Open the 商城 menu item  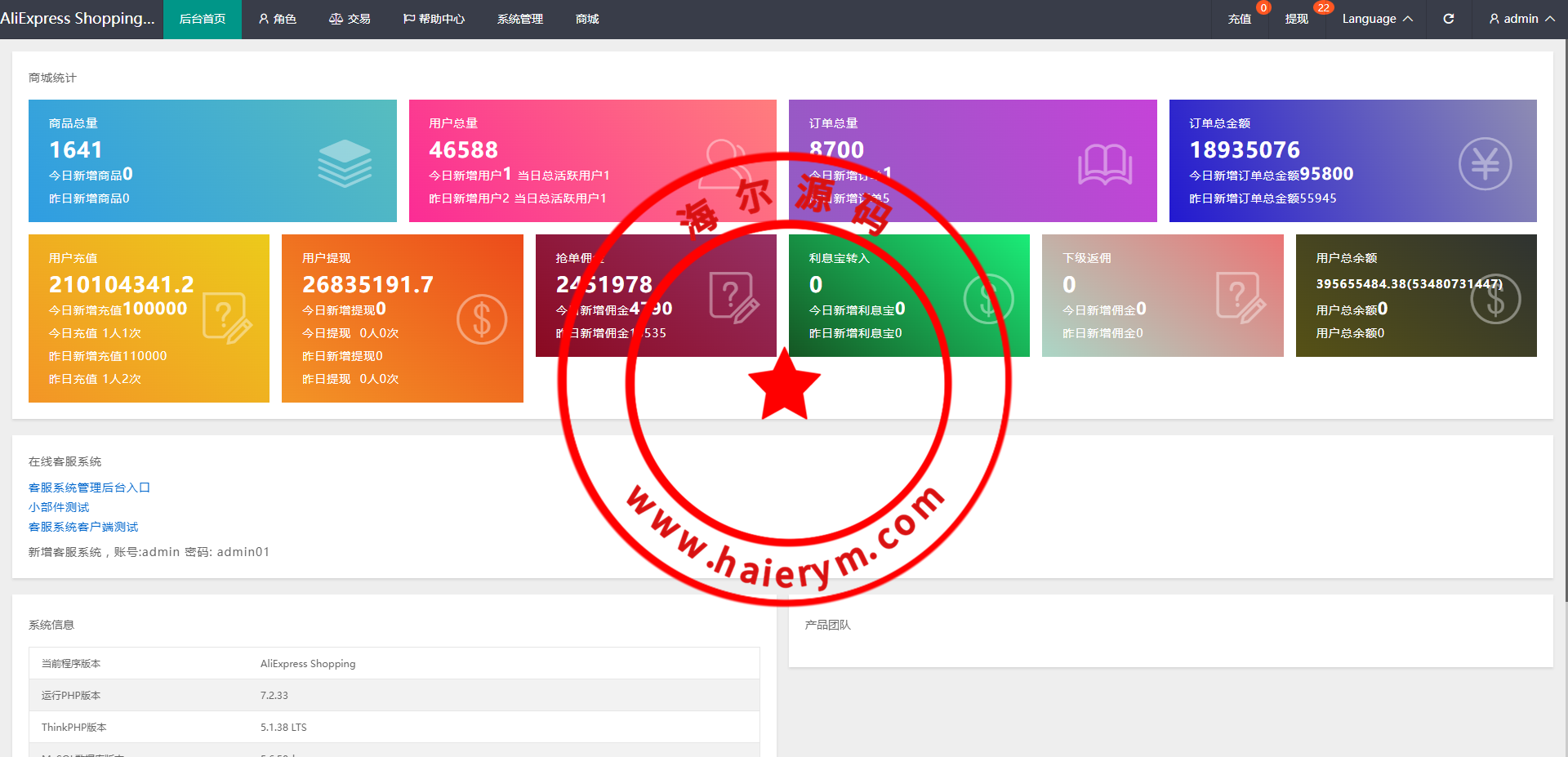coord(586,19)
